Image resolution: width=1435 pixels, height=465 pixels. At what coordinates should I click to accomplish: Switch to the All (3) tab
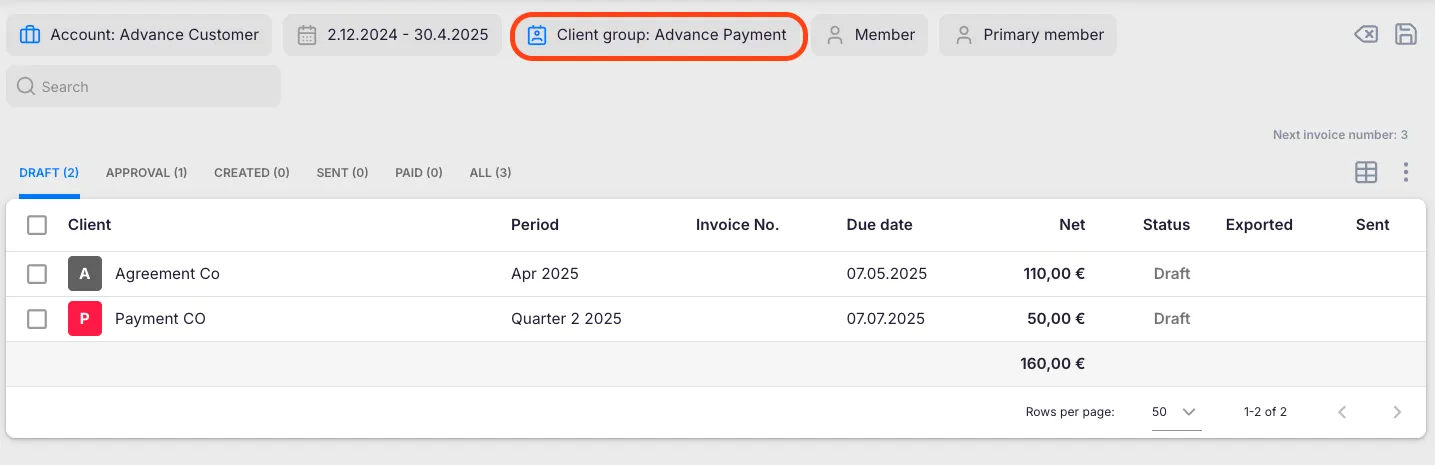(490, 173)
